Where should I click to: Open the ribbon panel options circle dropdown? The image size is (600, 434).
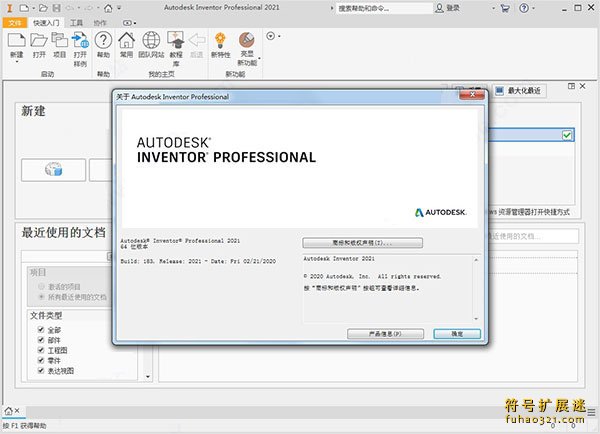[x=273, y=36]
